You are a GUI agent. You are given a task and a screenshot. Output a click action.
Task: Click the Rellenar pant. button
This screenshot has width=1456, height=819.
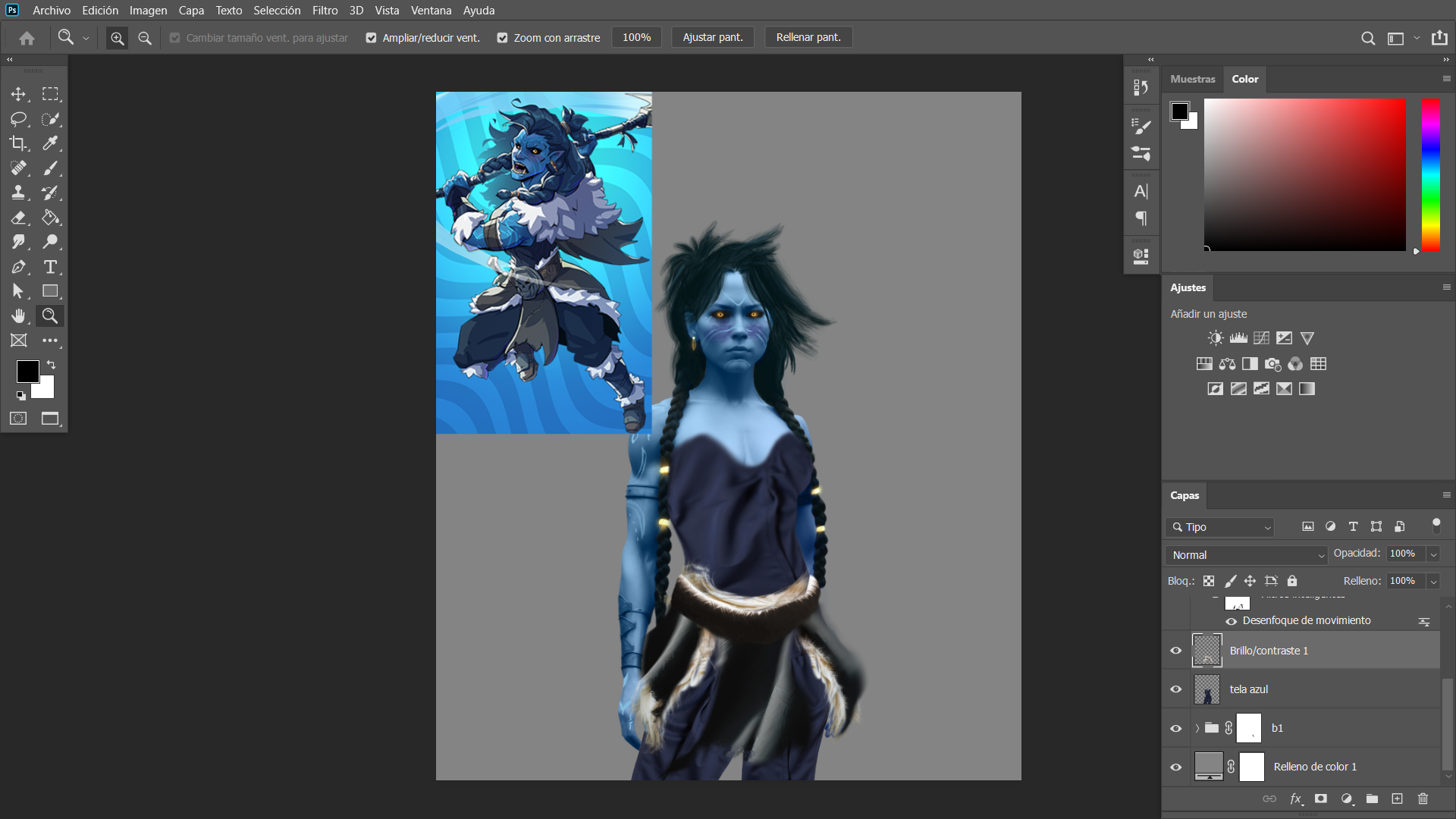click(808, 38)
